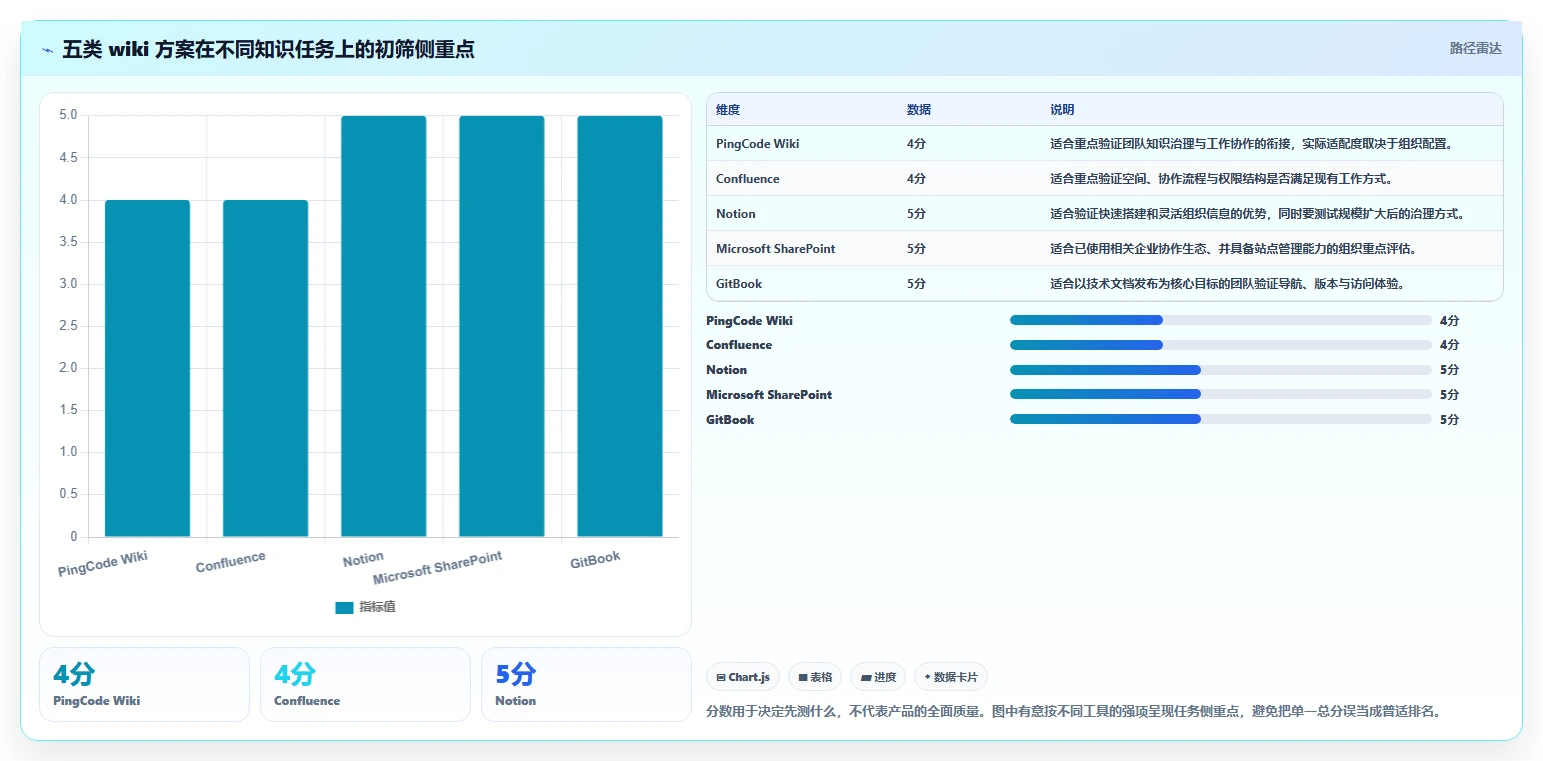Click the Confluence x-axis label under the chart
1543x761 pixels.
point(231,562)
